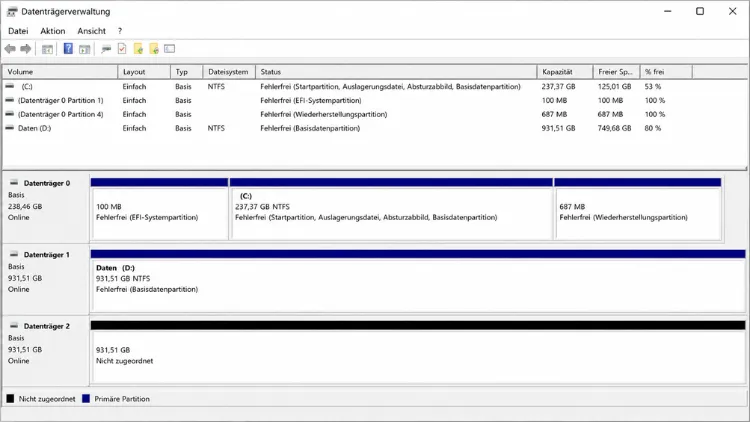Click the first yellow folder toolbar icon
This screenshot has width=750, height=422.
click(x=138, y=48)
